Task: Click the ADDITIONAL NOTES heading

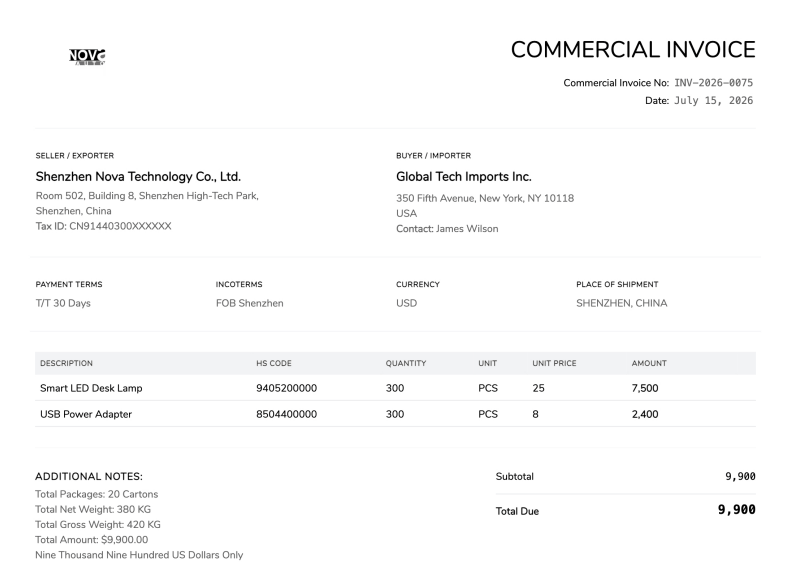Action: click(89, 476)
